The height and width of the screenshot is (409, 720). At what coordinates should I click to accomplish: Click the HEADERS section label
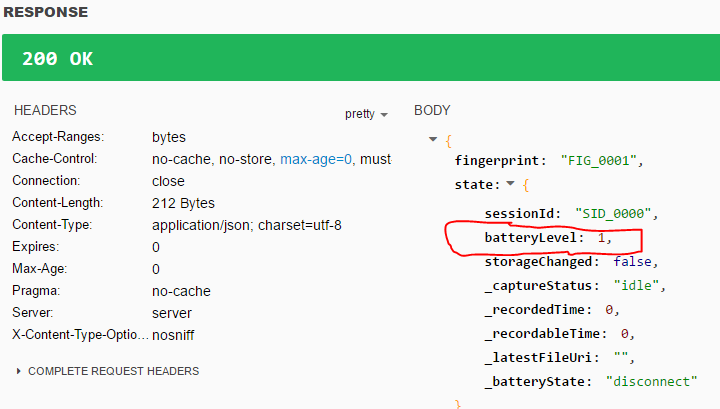click(x=45, y=111)
